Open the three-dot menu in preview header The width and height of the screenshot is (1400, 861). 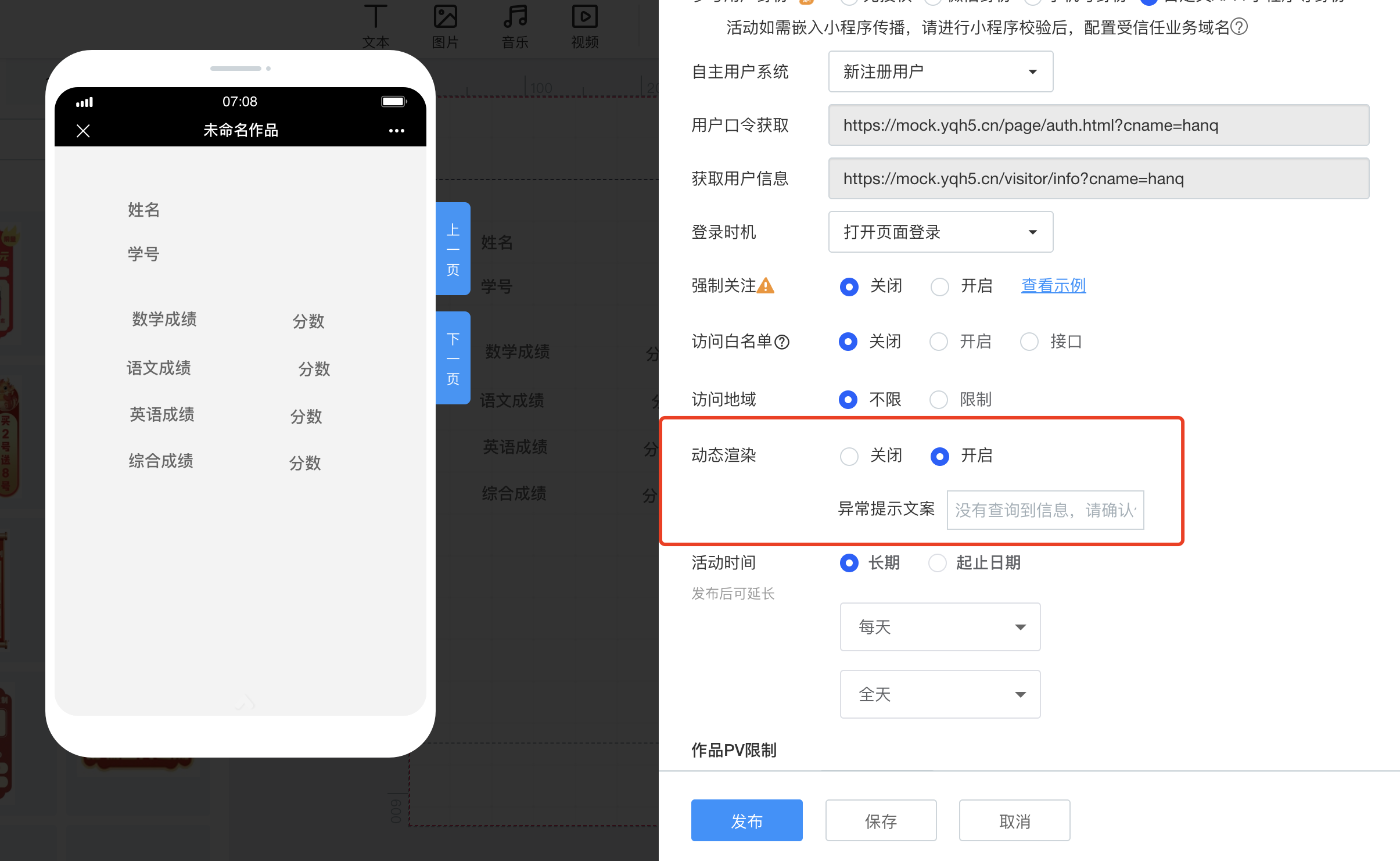coord(396,131)
